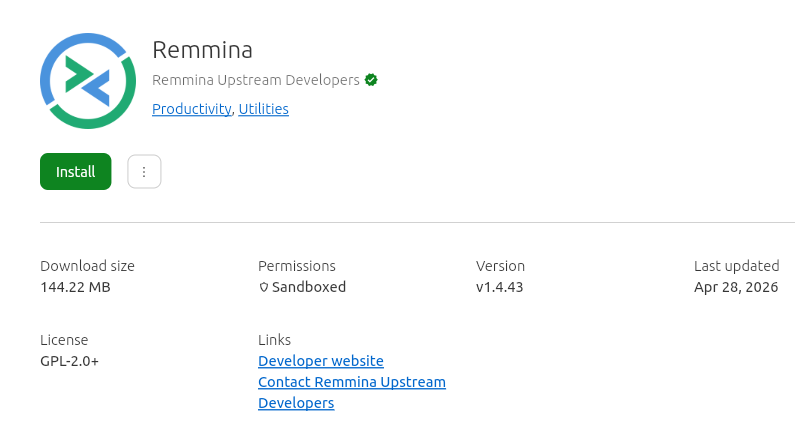Click the Remmina app logo icon
Viewport: 795px width, 422px height.
point(88,81)
